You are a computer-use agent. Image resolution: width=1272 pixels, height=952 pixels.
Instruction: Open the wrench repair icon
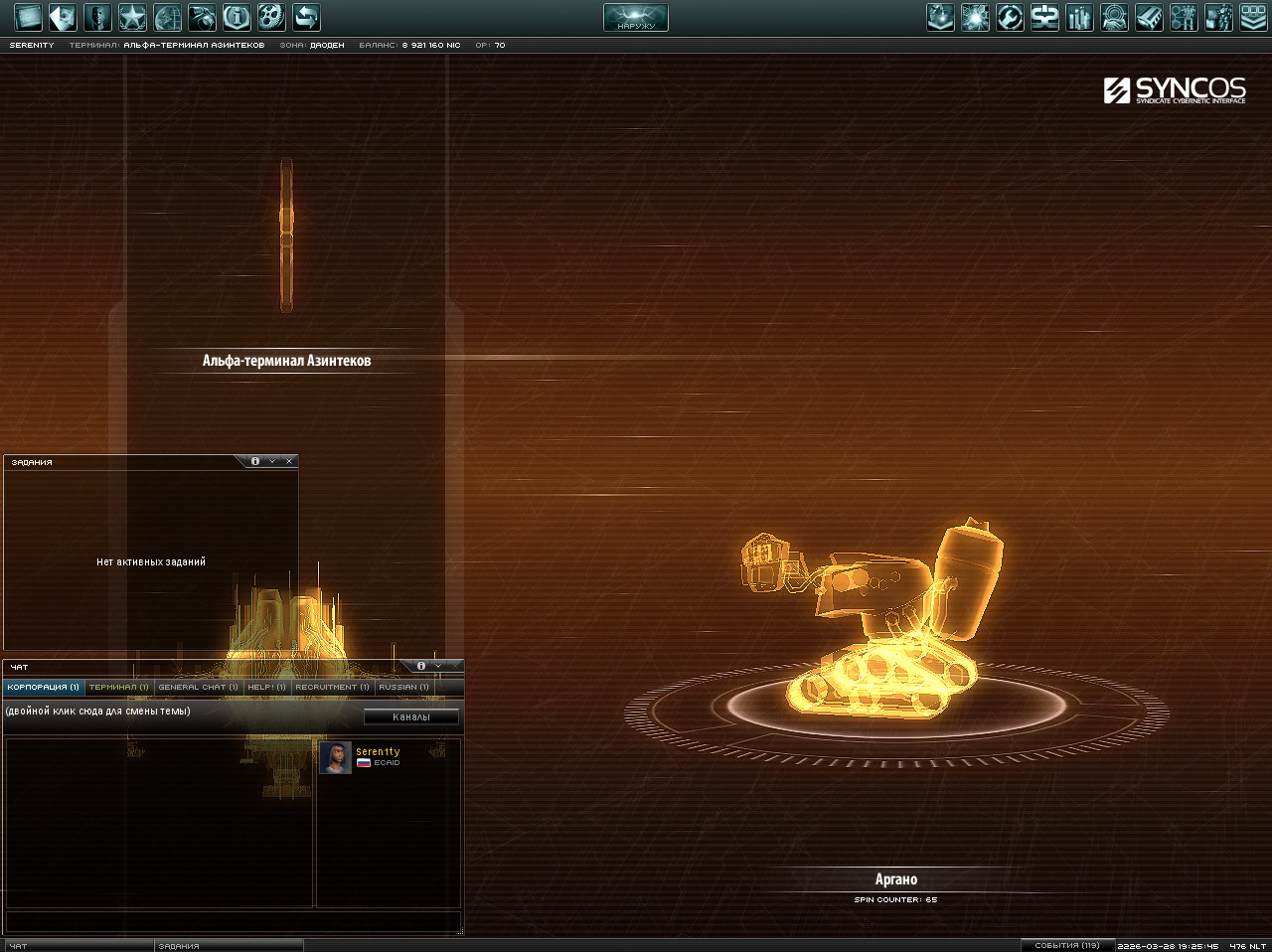(x=1010, y=17)
